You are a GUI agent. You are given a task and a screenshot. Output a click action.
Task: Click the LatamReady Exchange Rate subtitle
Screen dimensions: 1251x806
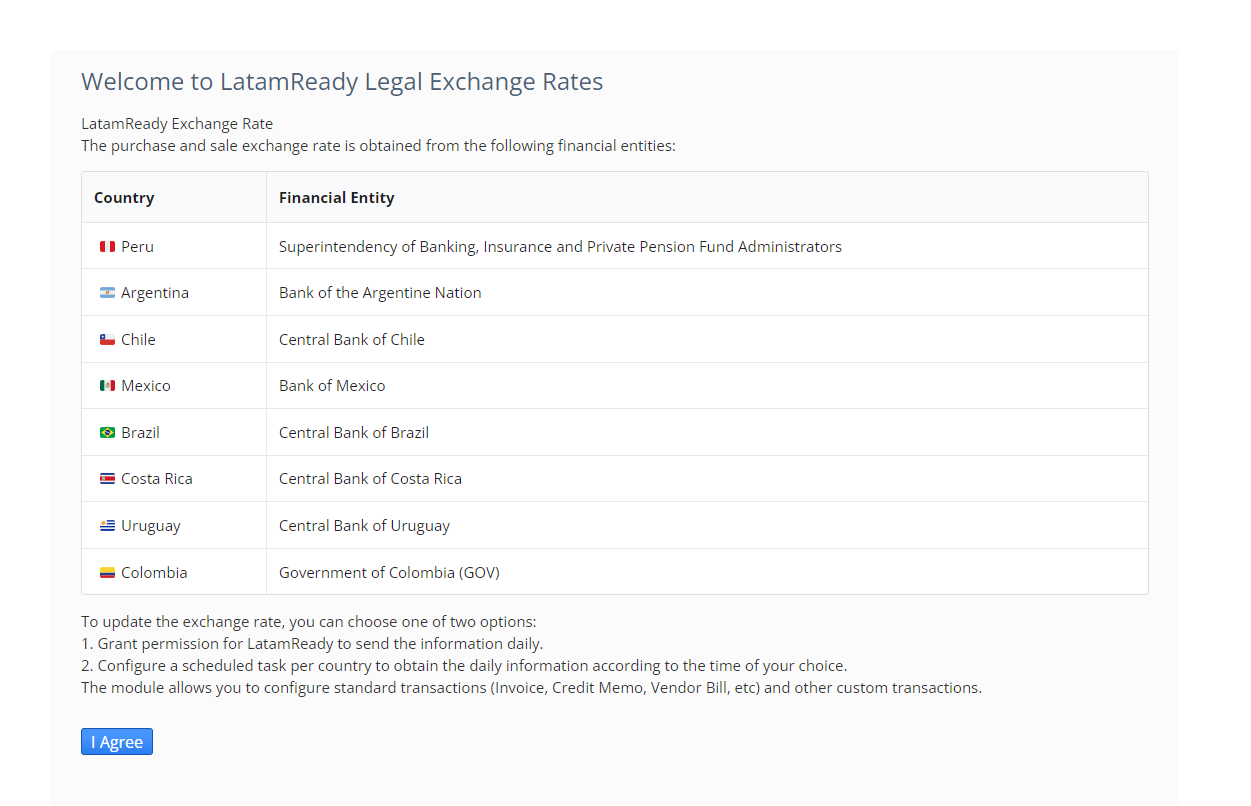tap(177, 124)
